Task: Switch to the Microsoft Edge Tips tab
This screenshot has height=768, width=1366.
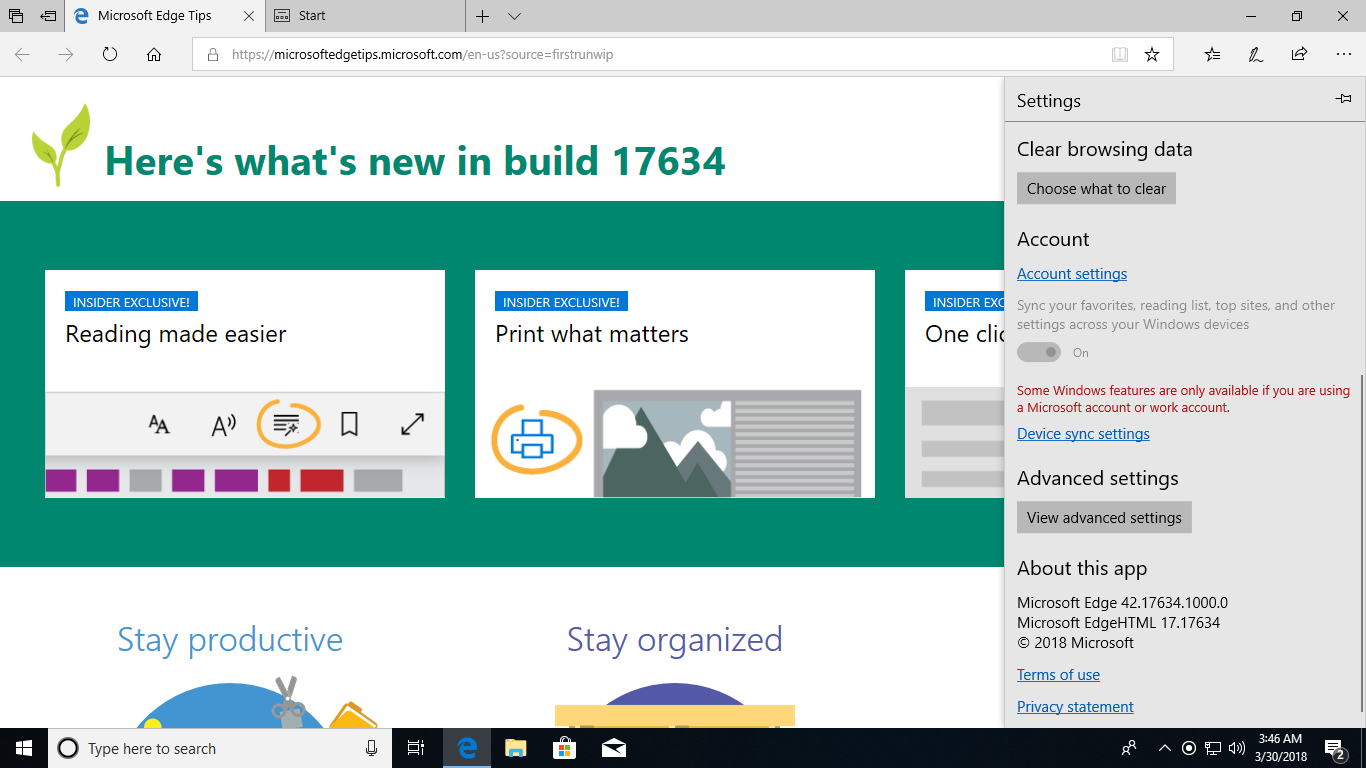Action: point(165,16)
